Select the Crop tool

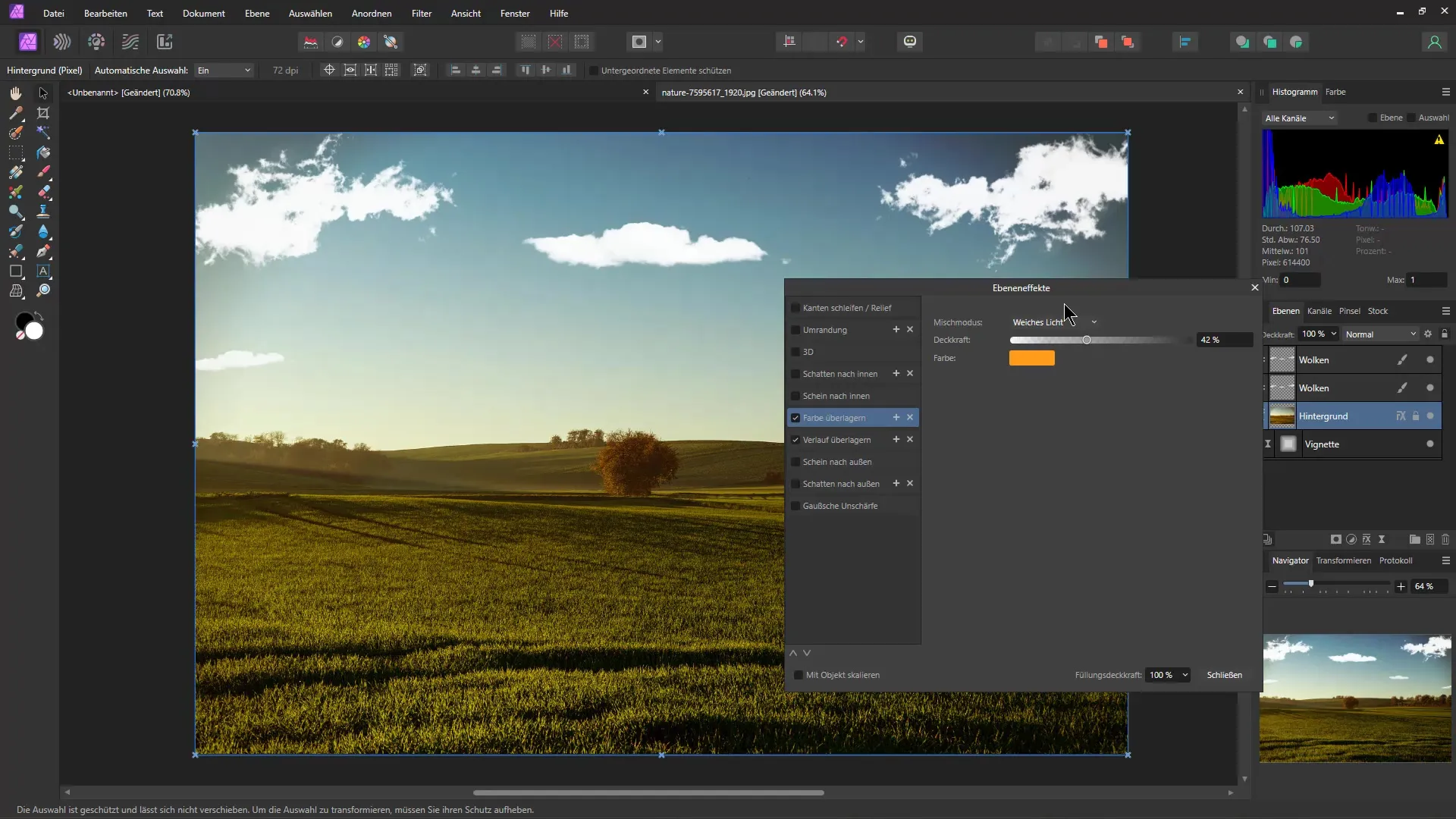(x=43, y=113)
